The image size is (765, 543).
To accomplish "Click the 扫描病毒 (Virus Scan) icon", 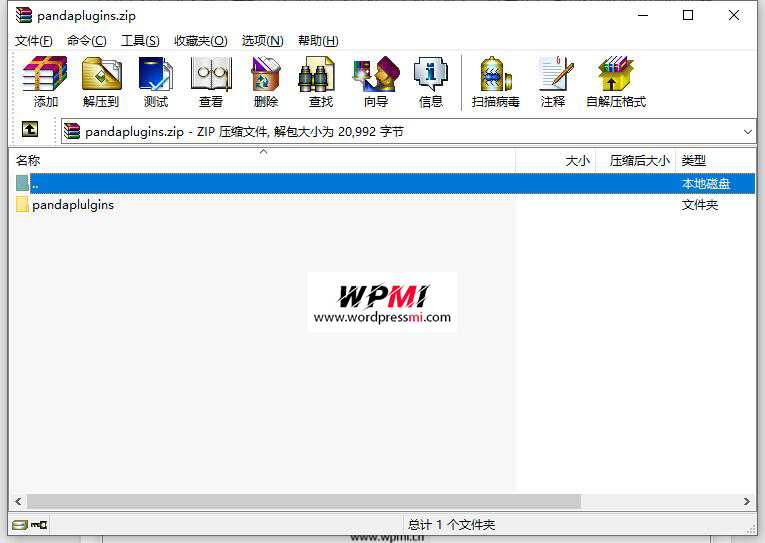I will (x=496, y=82).
